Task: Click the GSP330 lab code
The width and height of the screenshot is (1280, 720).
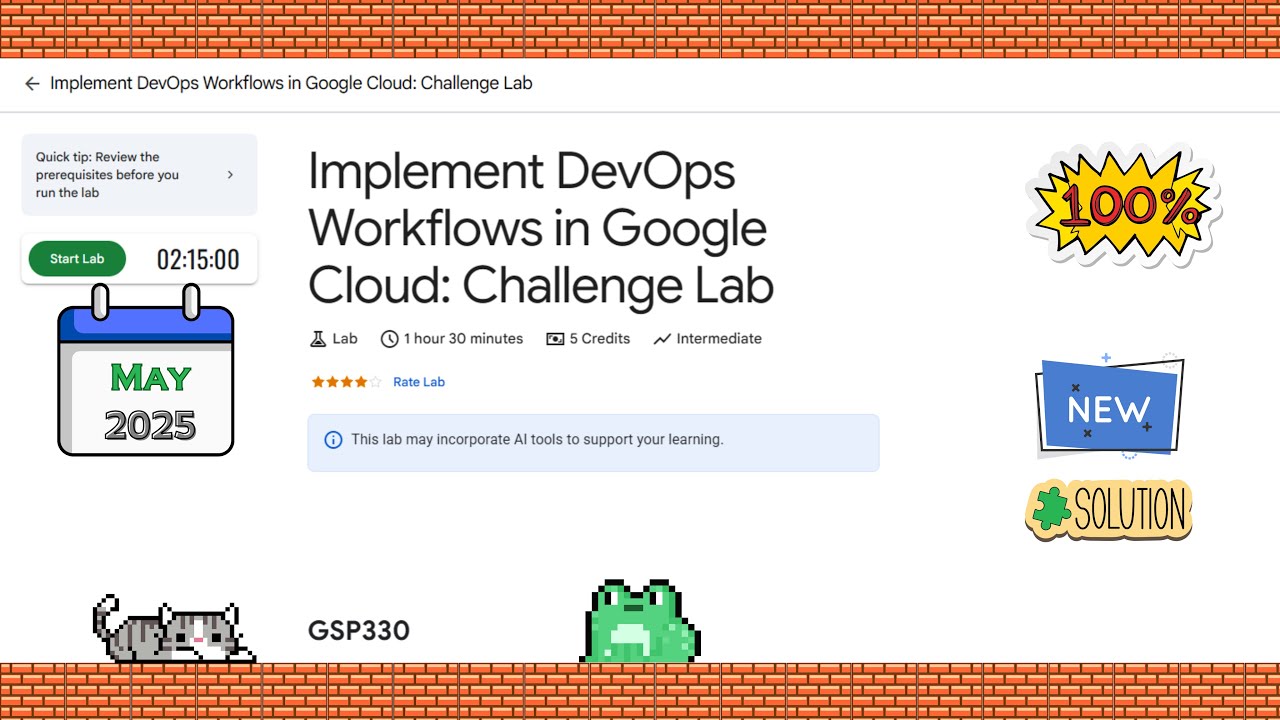Action: pos(359,631)
